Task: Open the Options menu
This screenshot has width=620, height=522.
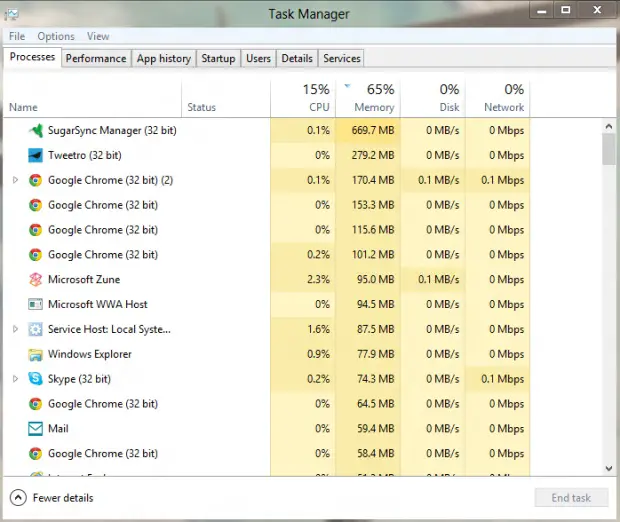Action: 56,36
